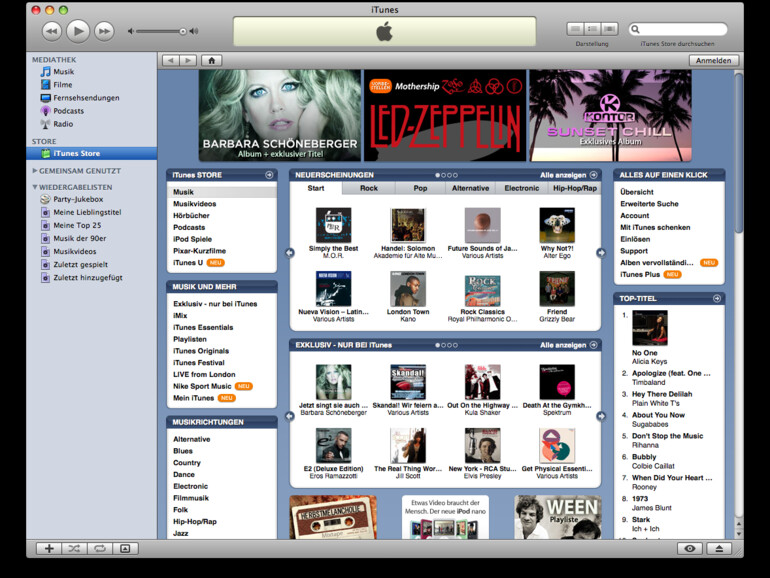The height and width of the screenshot is (578, 770).
Task: Open the Barbara Schöneberger banner
Action: click(x=280, y=115)
